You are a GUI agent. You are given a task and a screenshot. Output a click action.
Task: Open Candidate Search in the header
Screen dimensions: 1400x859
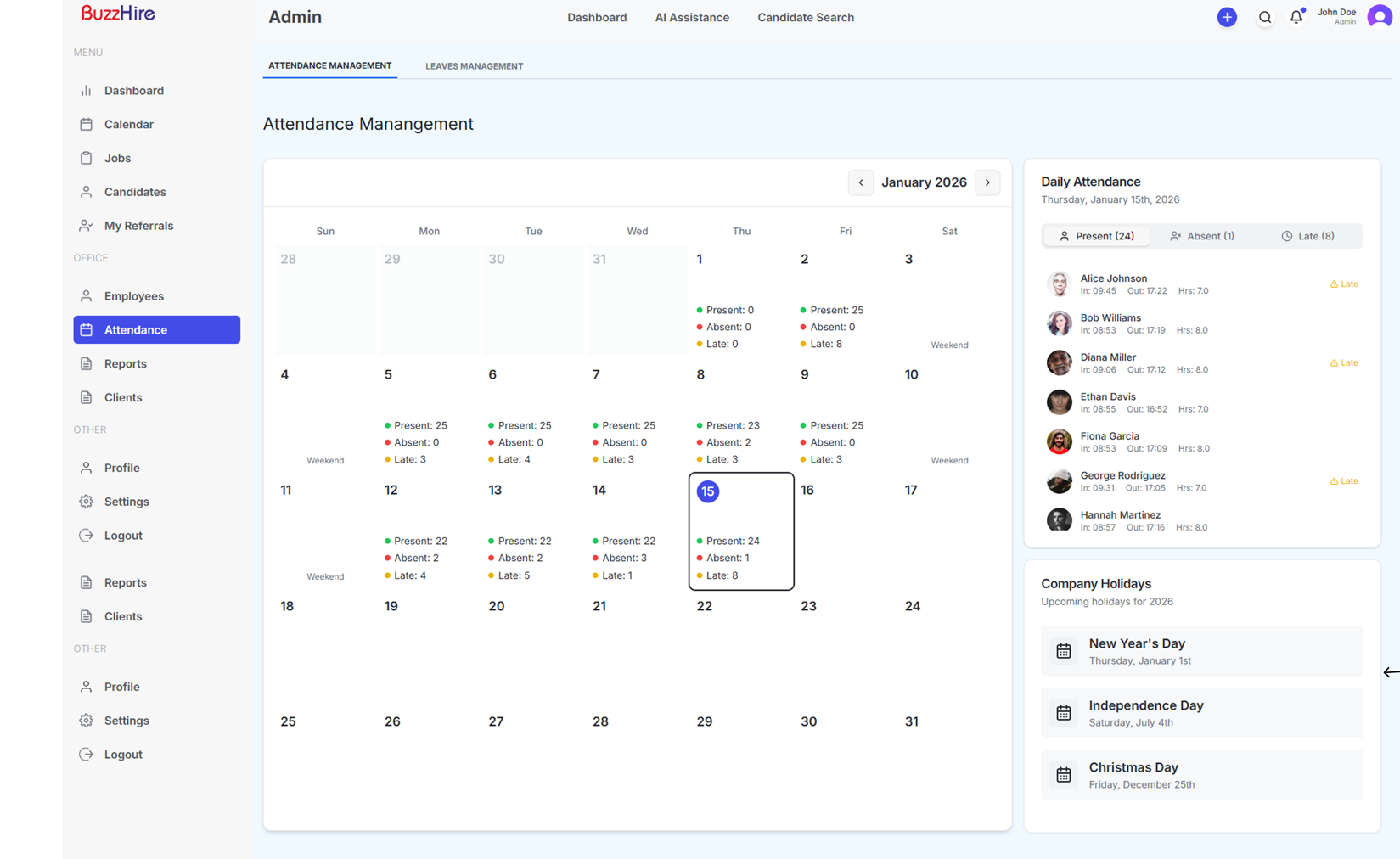(805, 17)
